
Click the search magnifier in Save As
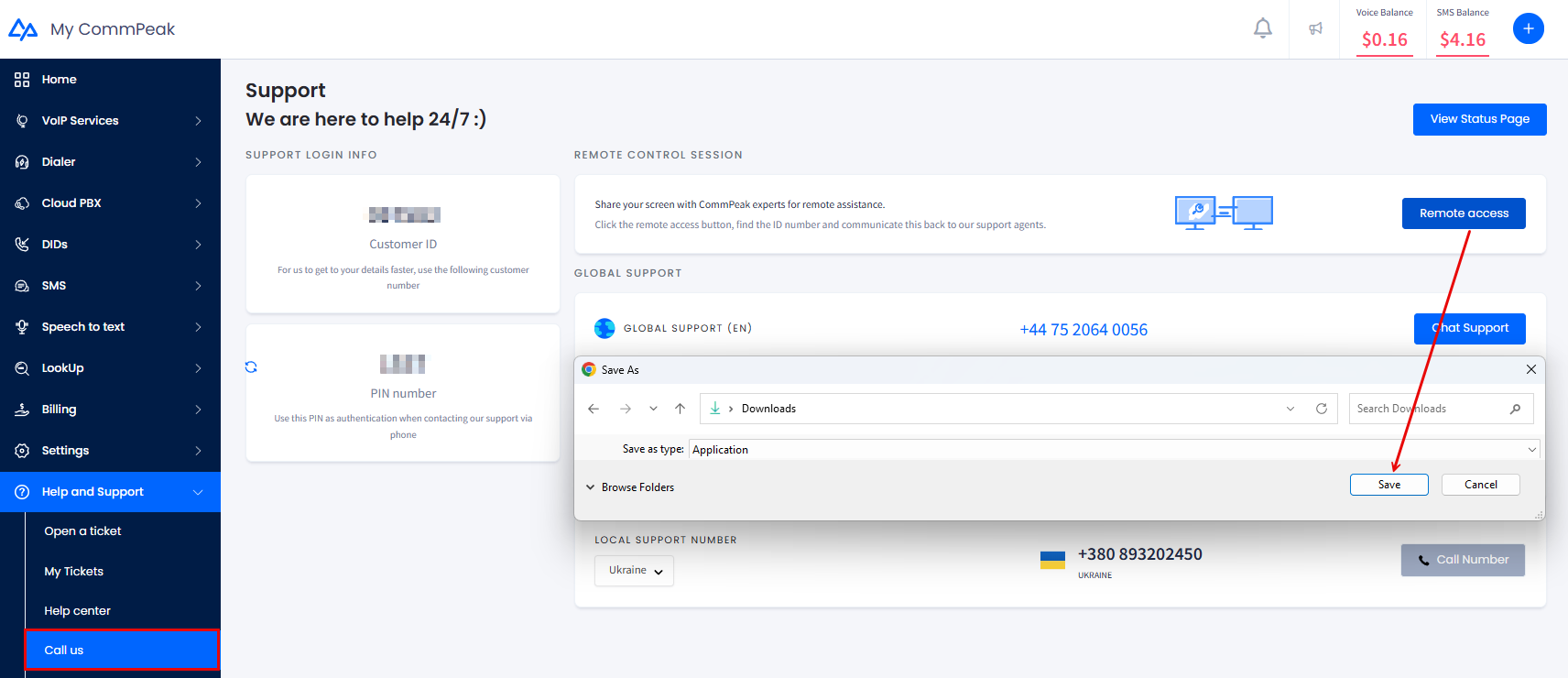(1515, 409)
